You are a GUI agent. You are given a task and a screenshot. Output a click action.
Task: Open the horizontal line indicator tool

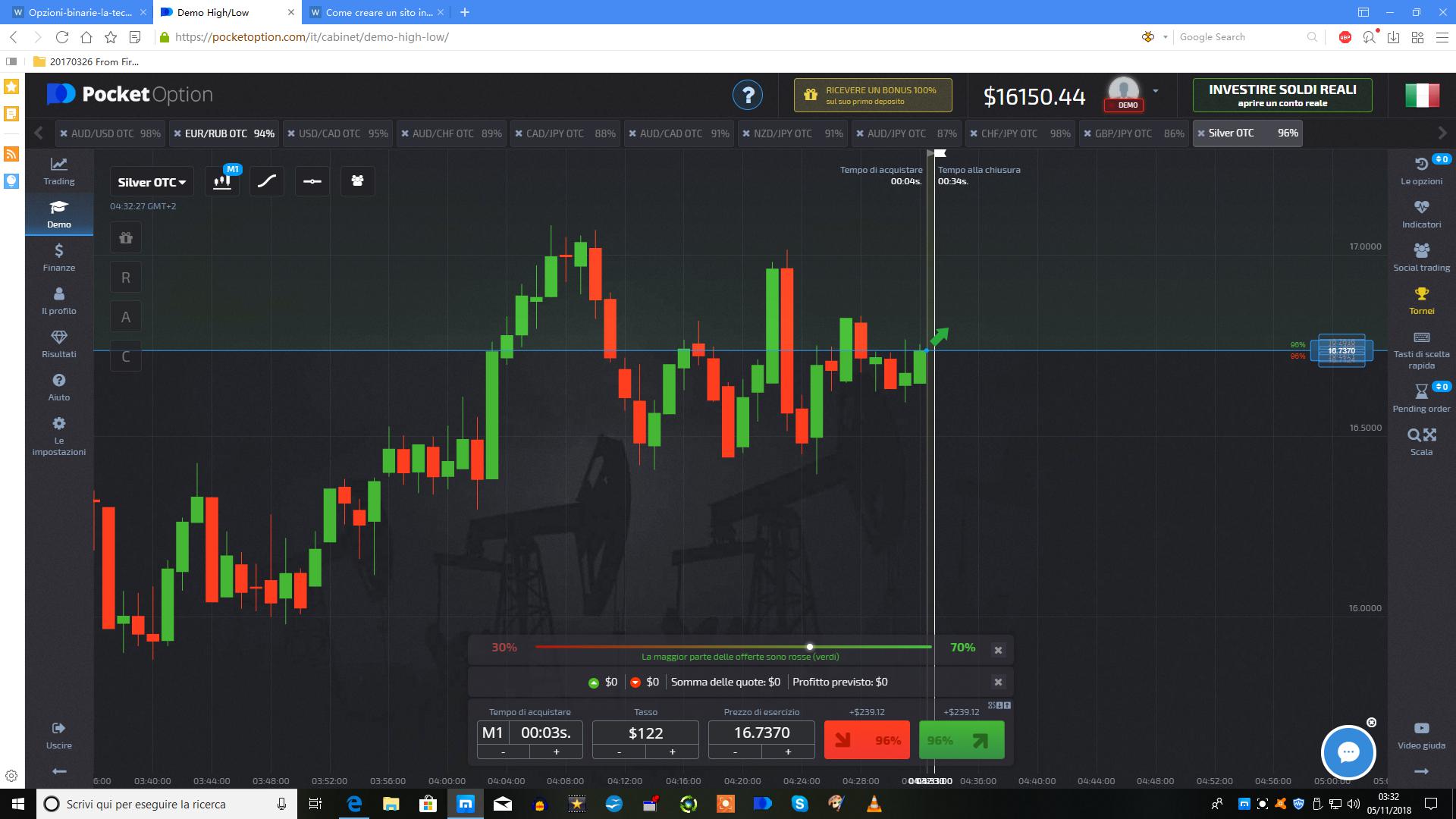[x=312, y=181]
